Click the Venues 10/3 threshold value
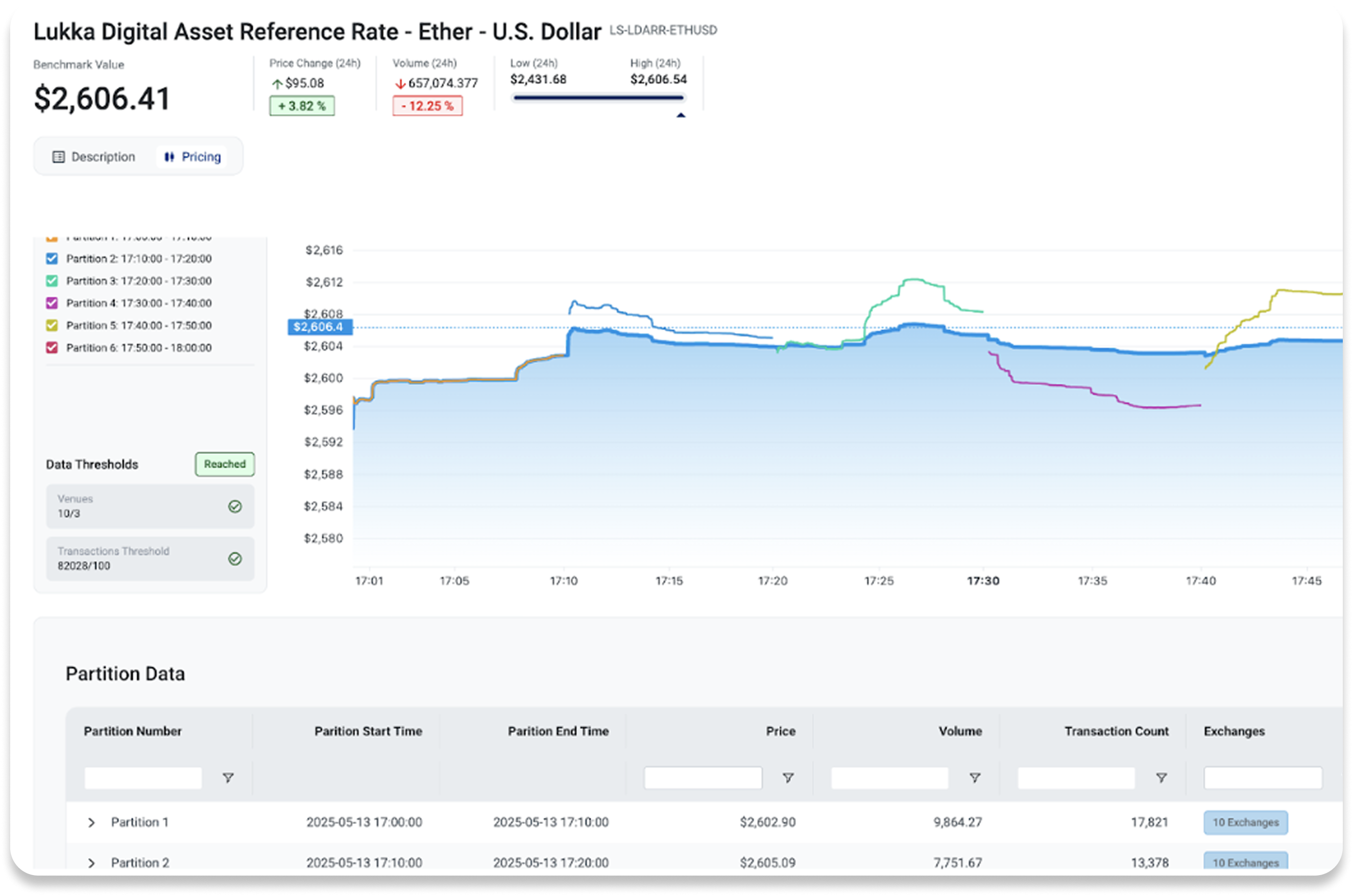1353x896 pixels. coord(68,514)
